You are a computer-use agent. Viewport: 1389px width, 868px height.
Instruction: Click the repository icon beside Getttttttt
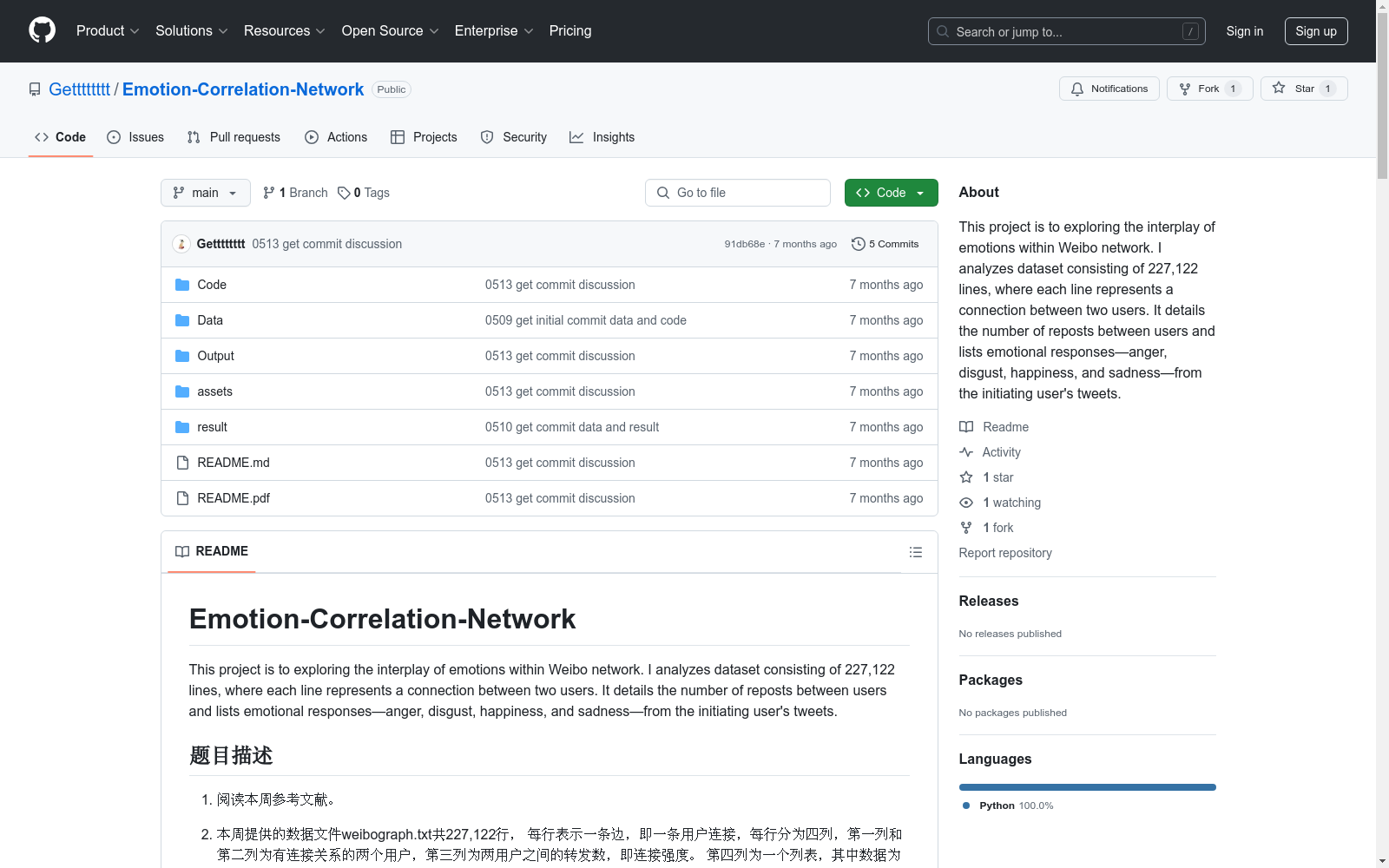point(35,89)
